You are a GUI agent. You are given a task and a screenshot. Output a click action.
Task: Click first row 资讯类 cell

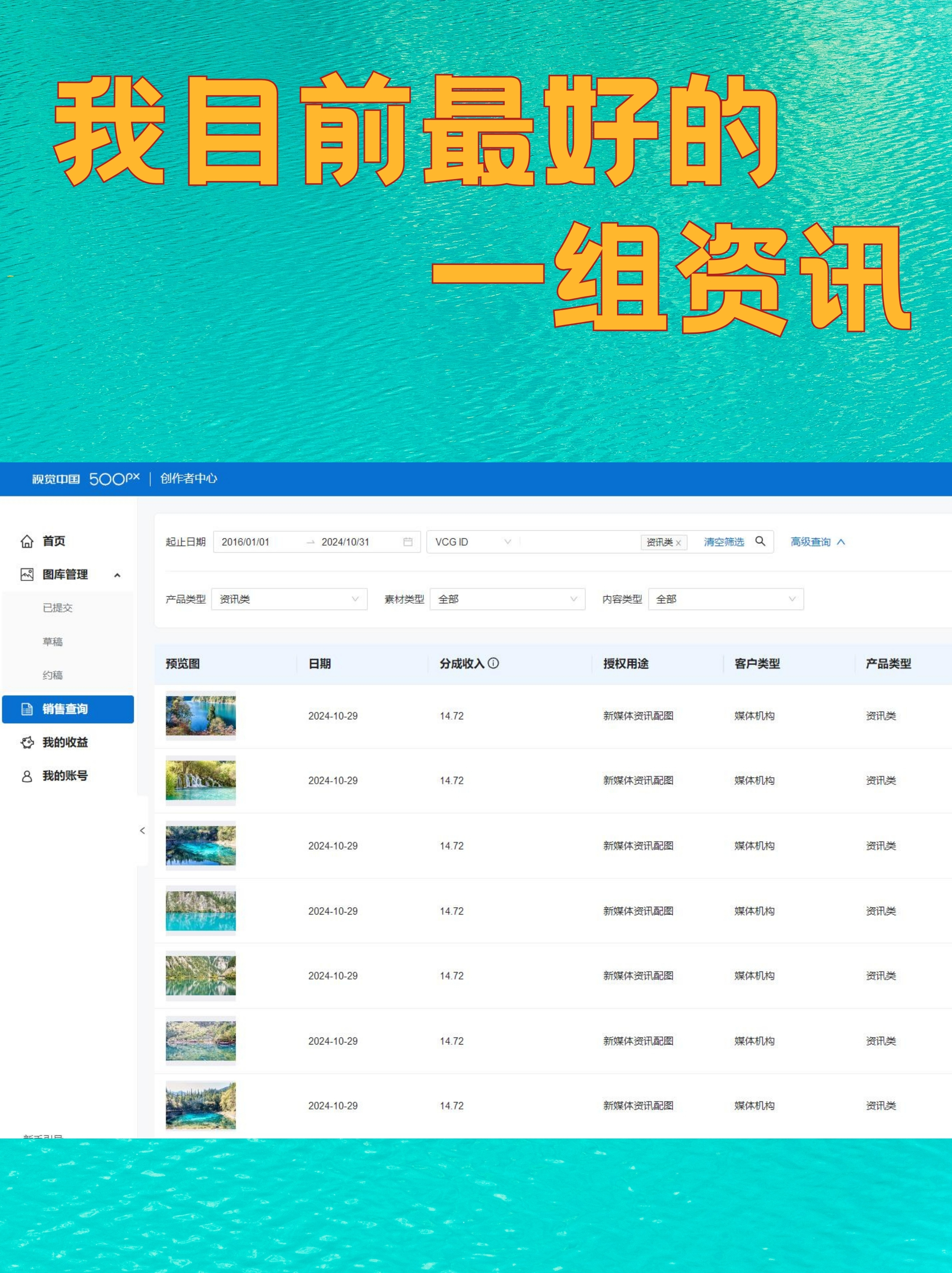pos(881,716)
